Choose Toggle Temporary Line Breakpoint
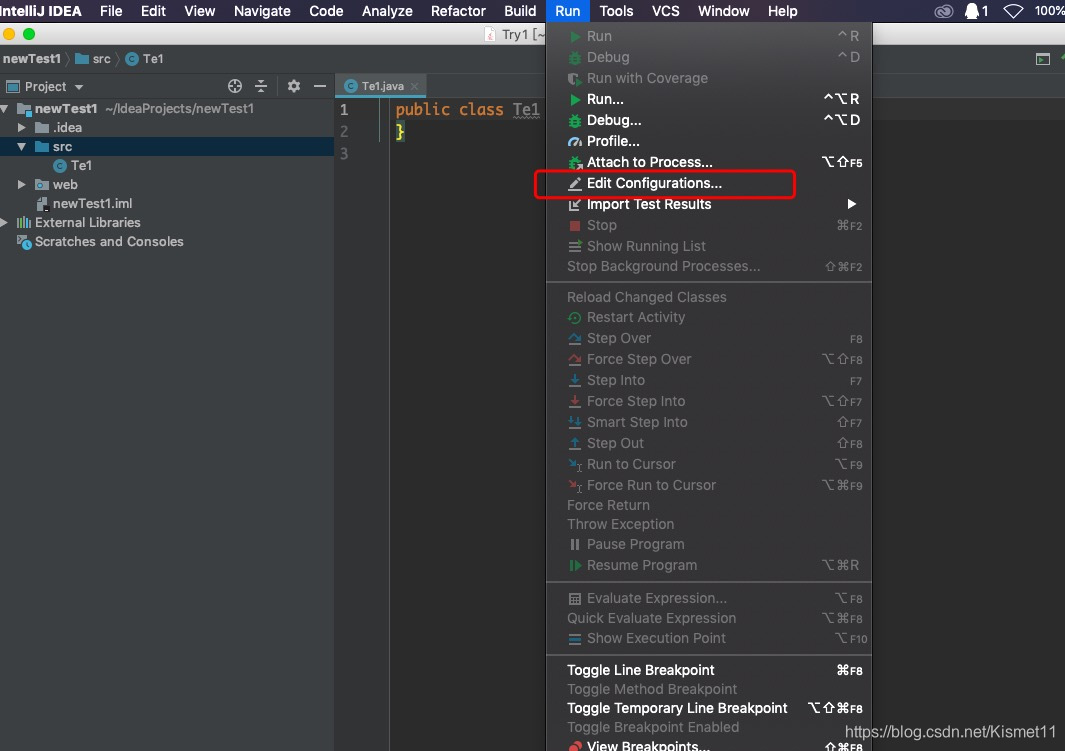This screenshot has width=1065, height=751. pyautogui.click(x=708, y=708)
